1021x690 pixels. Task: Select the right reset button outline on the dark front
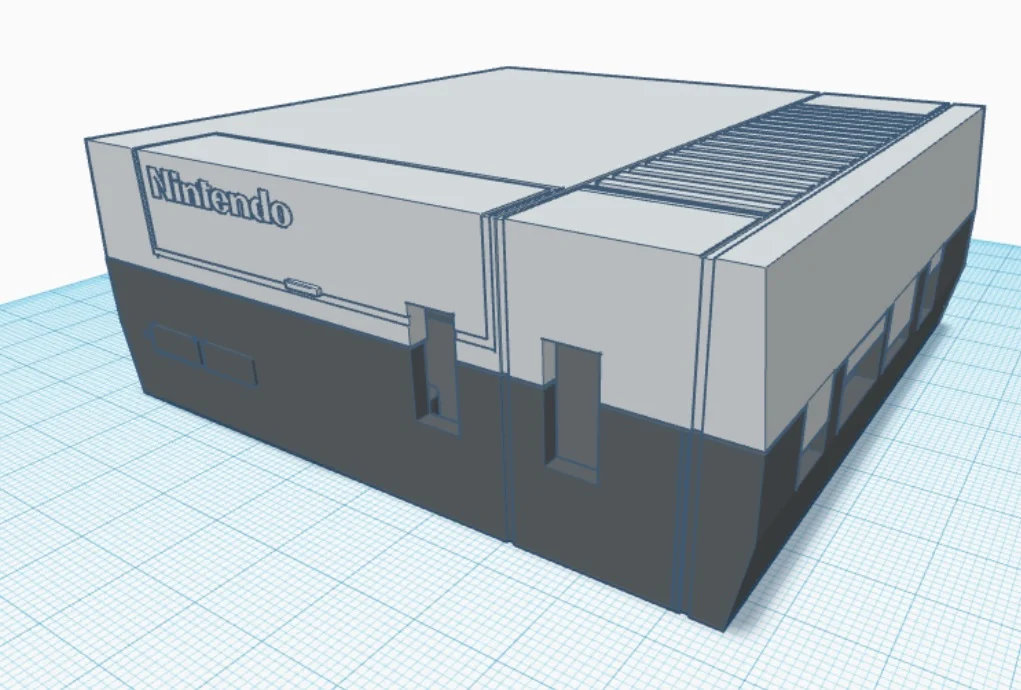click(228, 364)
